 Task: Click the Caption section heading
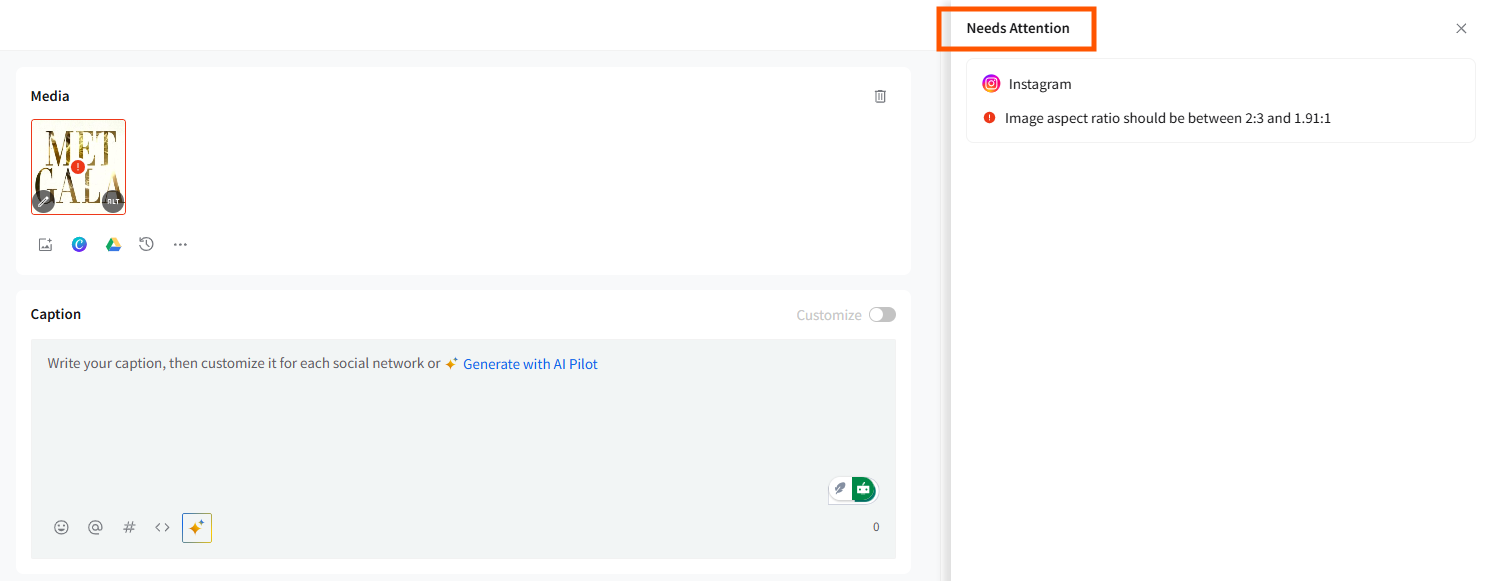click(56, 314)
